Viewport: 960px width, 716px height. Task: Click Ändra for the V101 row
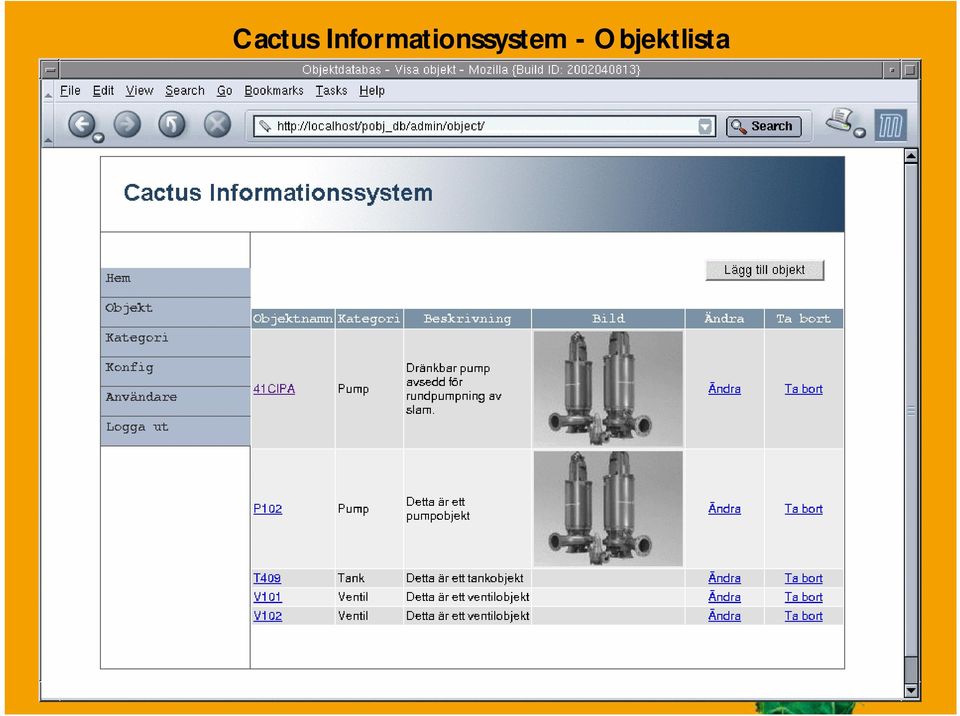pos(724,597)
